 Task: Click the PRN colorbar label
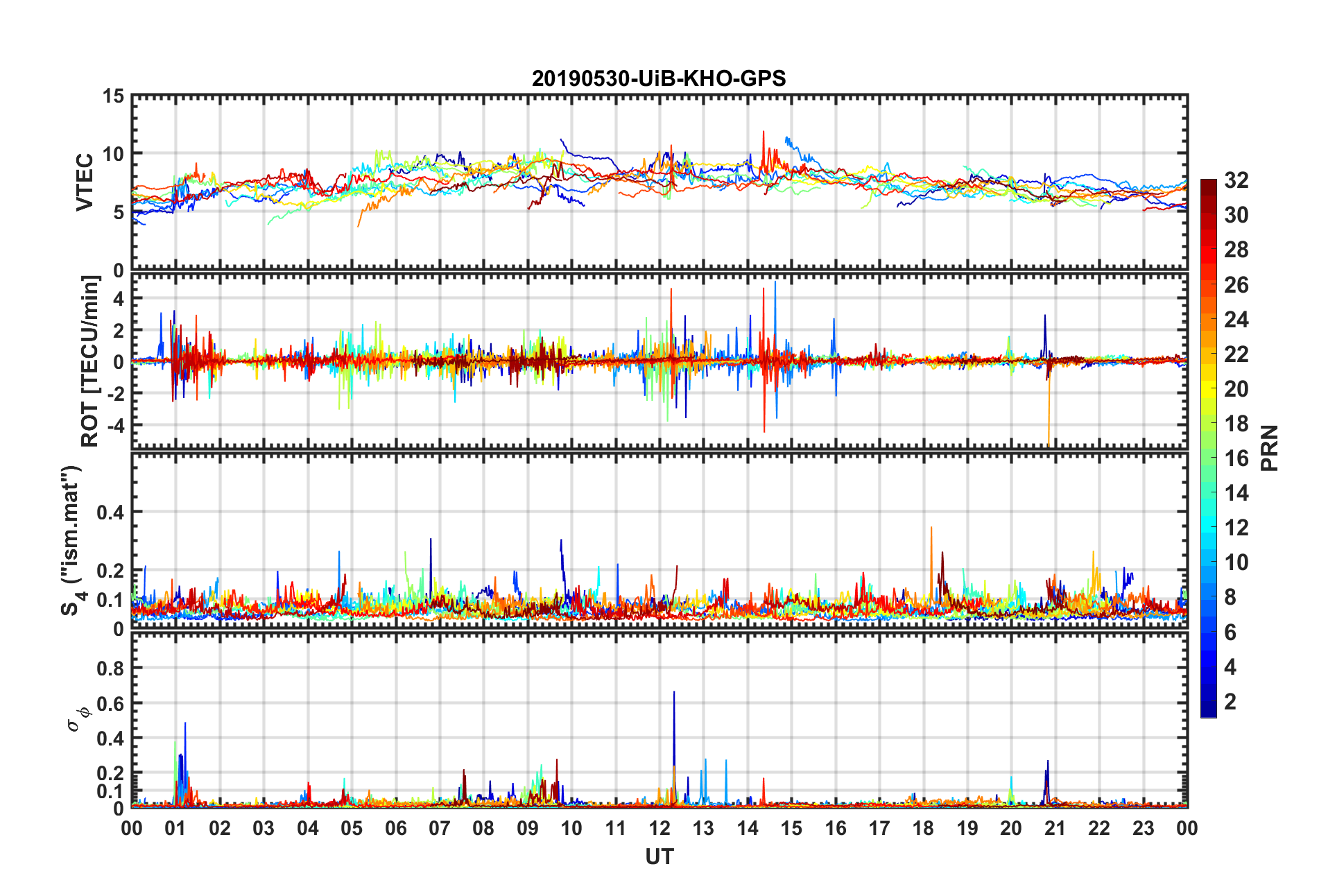[1270, 448]
